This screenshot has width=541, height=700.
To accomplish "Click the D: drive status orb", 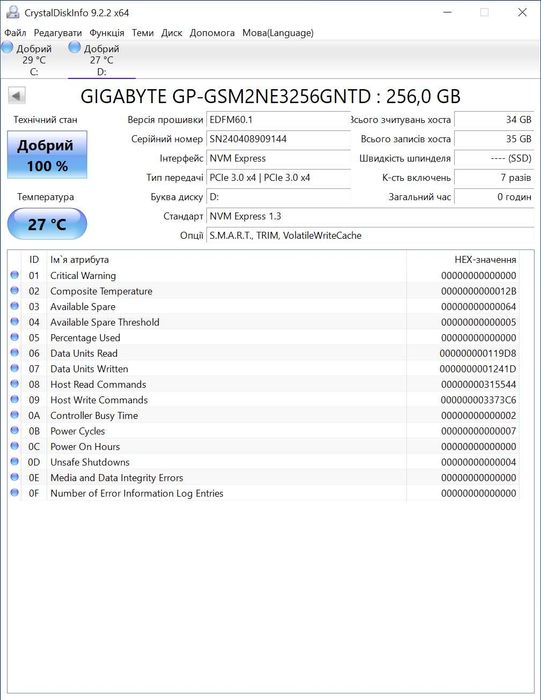I will coord(75,47).
